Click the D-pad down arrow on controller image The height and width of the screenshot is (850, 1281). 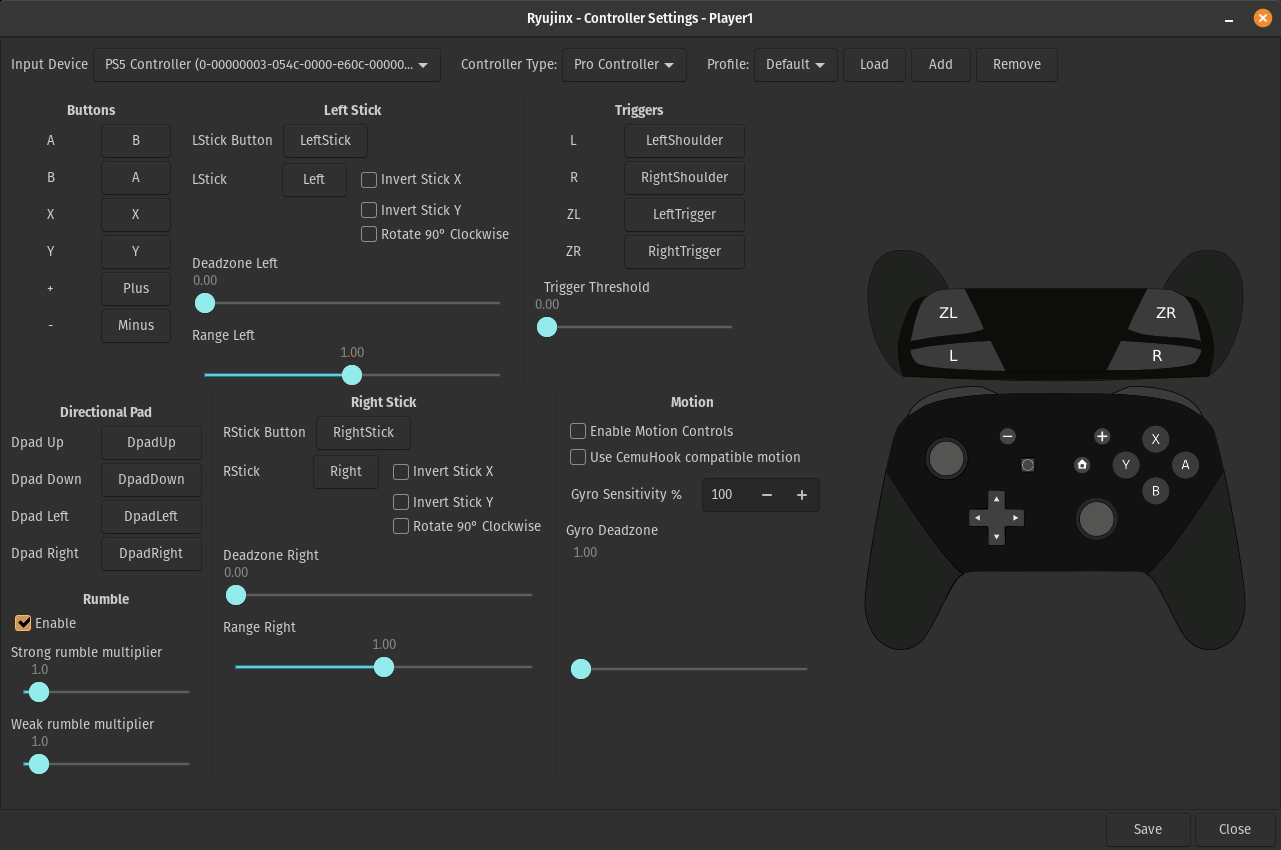coord(996,537)
